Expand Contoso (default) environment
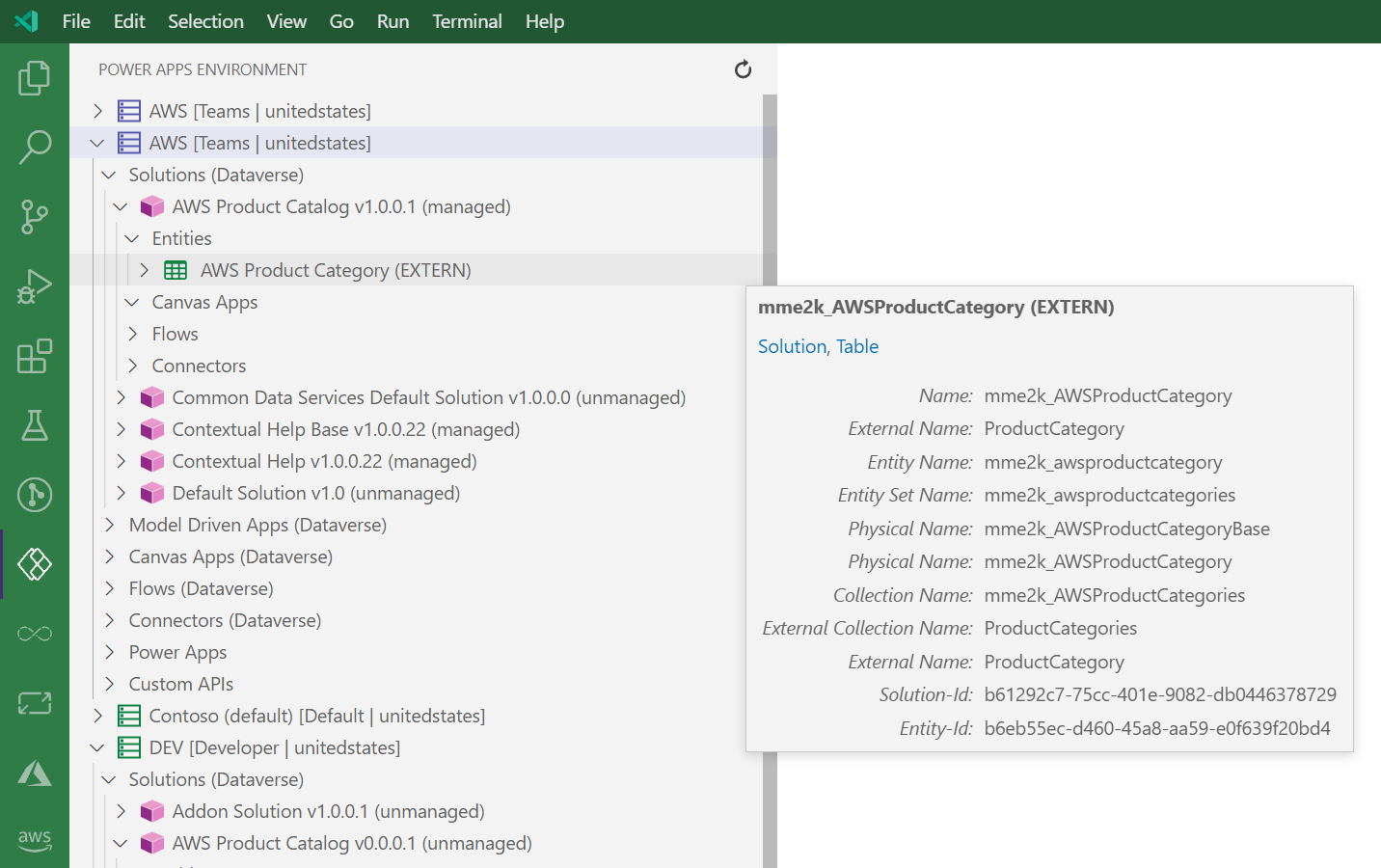1381x868 pixels. click(x=97, y=716)
